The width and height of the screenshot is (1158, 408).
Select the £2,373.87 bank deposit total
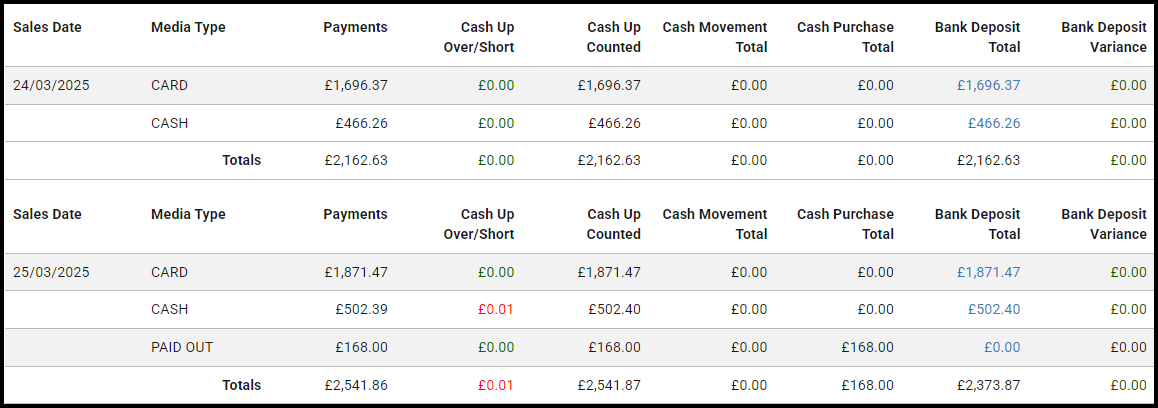988,385
